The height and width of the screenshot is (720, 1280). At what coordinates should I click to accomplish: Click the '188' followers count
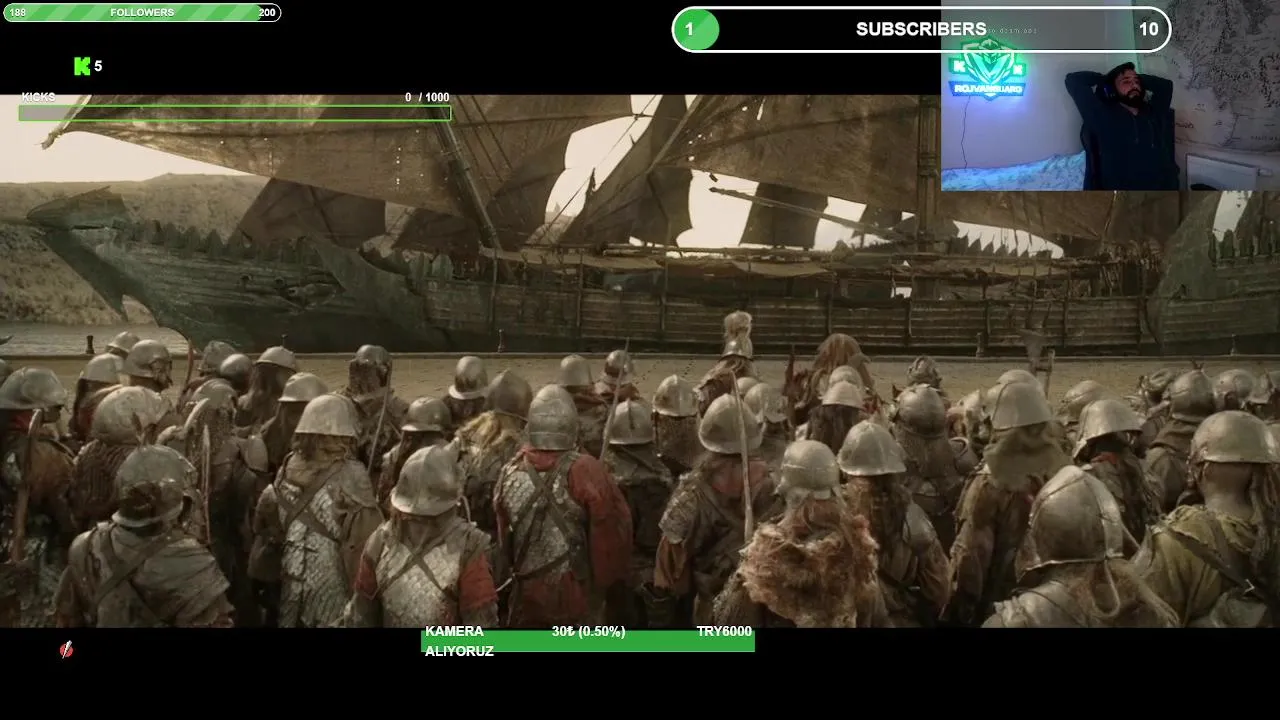tap(18, 13)
